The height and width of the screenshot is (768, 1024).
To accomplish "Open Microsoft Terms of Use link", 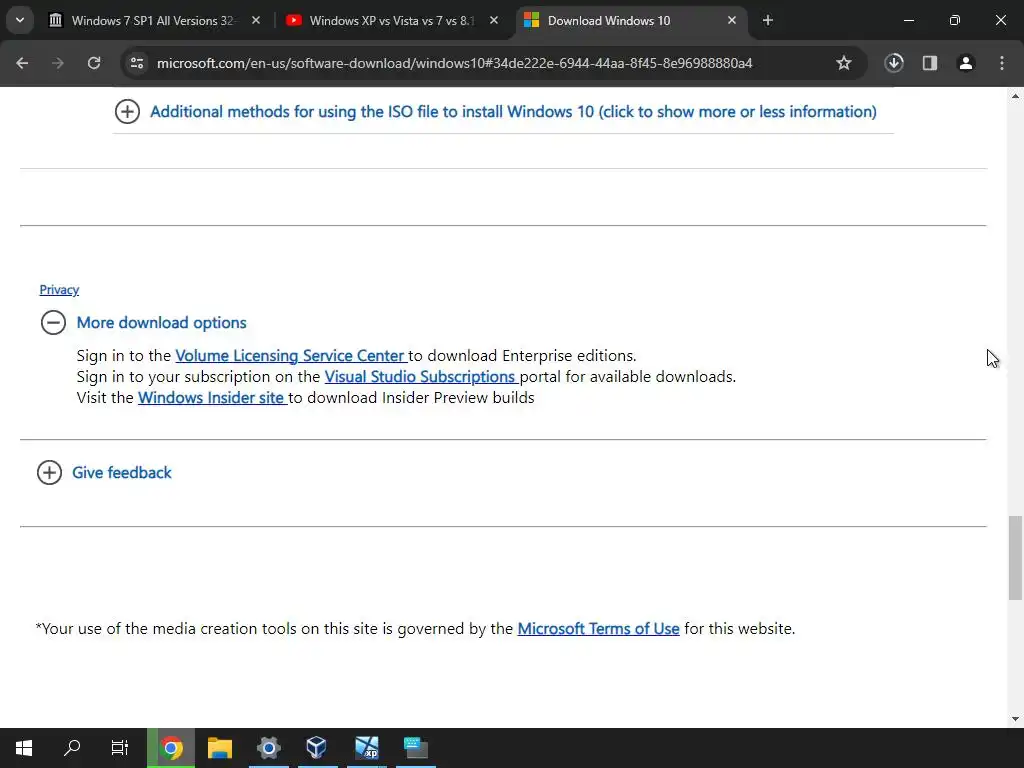I will tap(598, 629).
